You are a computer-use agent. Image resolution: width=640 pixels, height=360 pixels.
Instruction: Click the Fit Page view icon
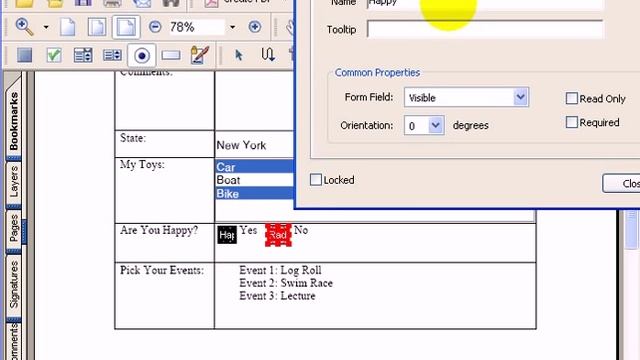pyautogui.click(x=97, y=27)
